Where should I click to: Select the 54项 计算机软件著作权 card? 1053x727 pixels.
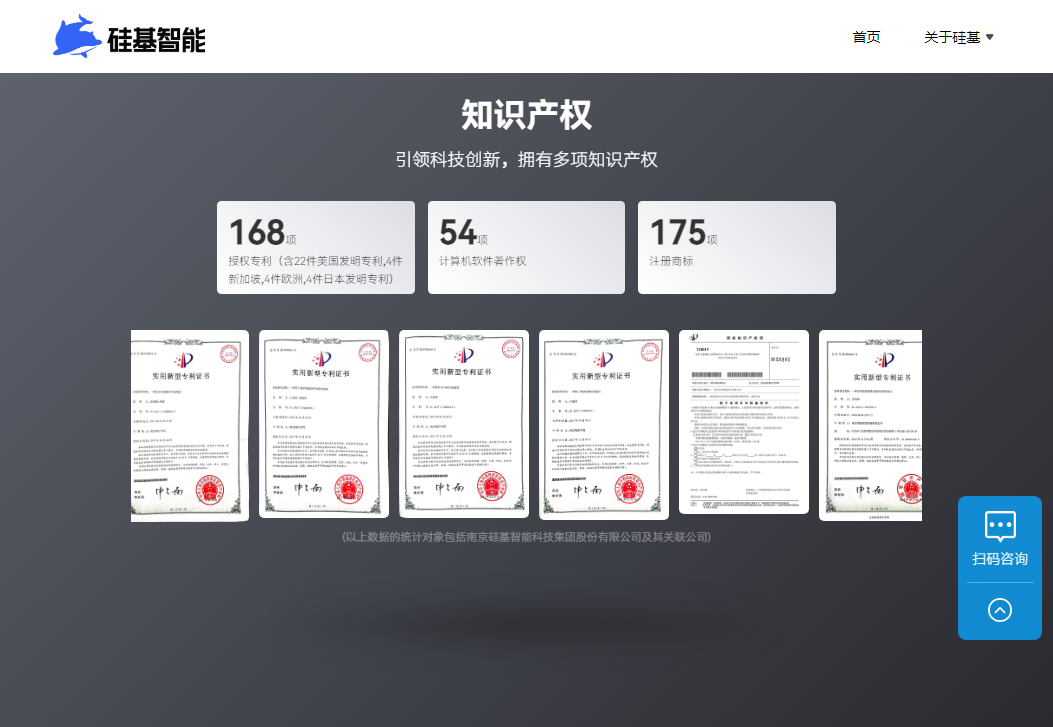[x=526, y=248]
